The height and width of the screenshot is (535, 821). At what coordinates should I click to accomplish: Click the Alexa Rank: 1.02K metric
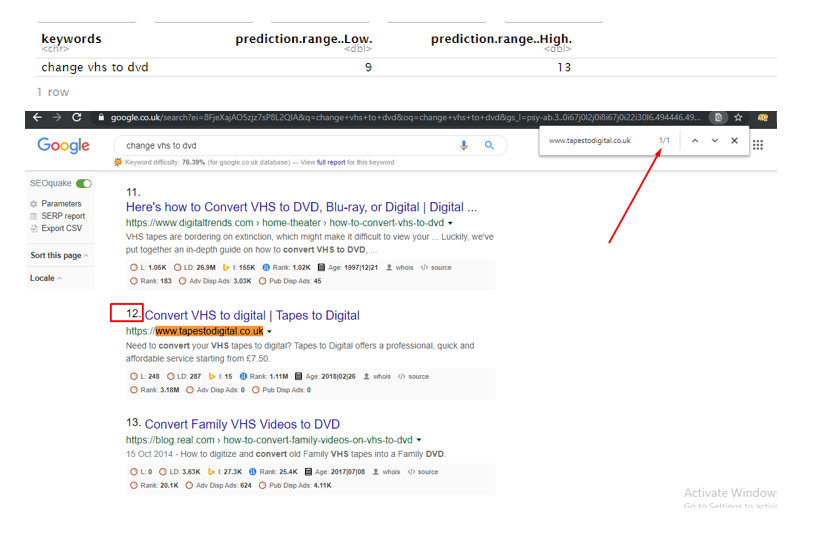point(286,268)
